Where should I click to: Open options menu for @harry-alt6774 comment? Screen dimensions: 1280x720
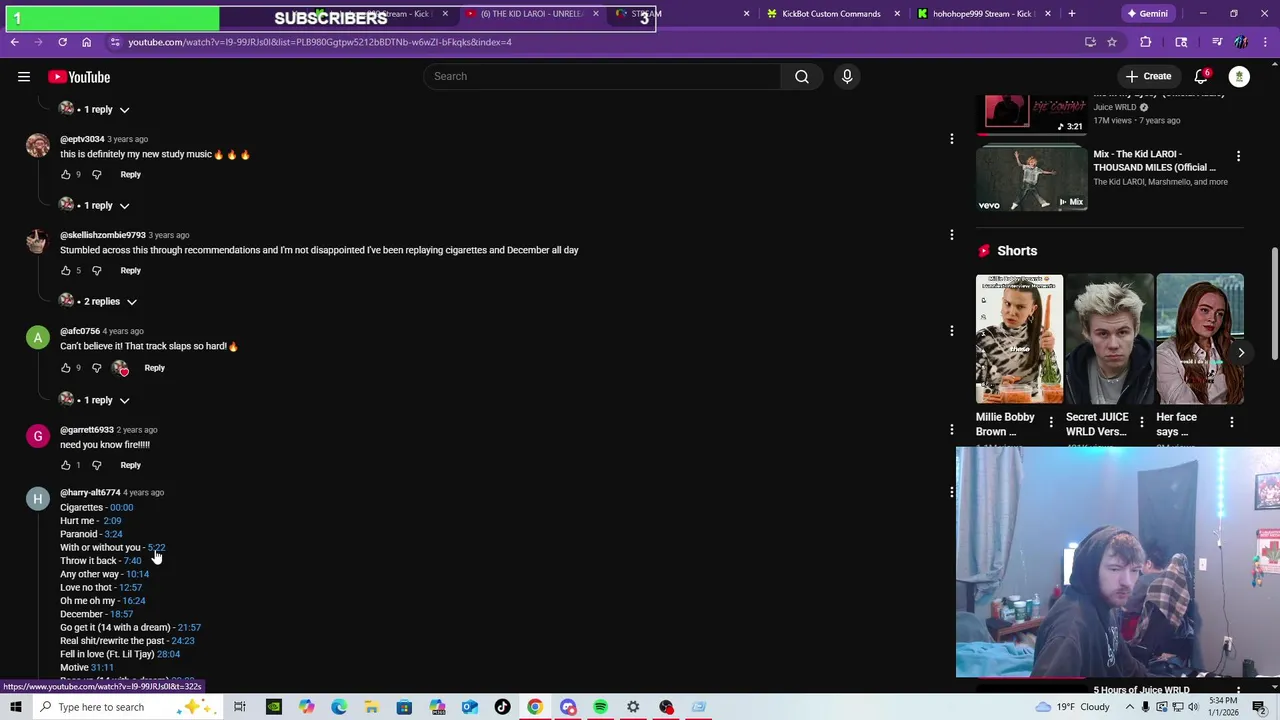[x=951, y=492]
